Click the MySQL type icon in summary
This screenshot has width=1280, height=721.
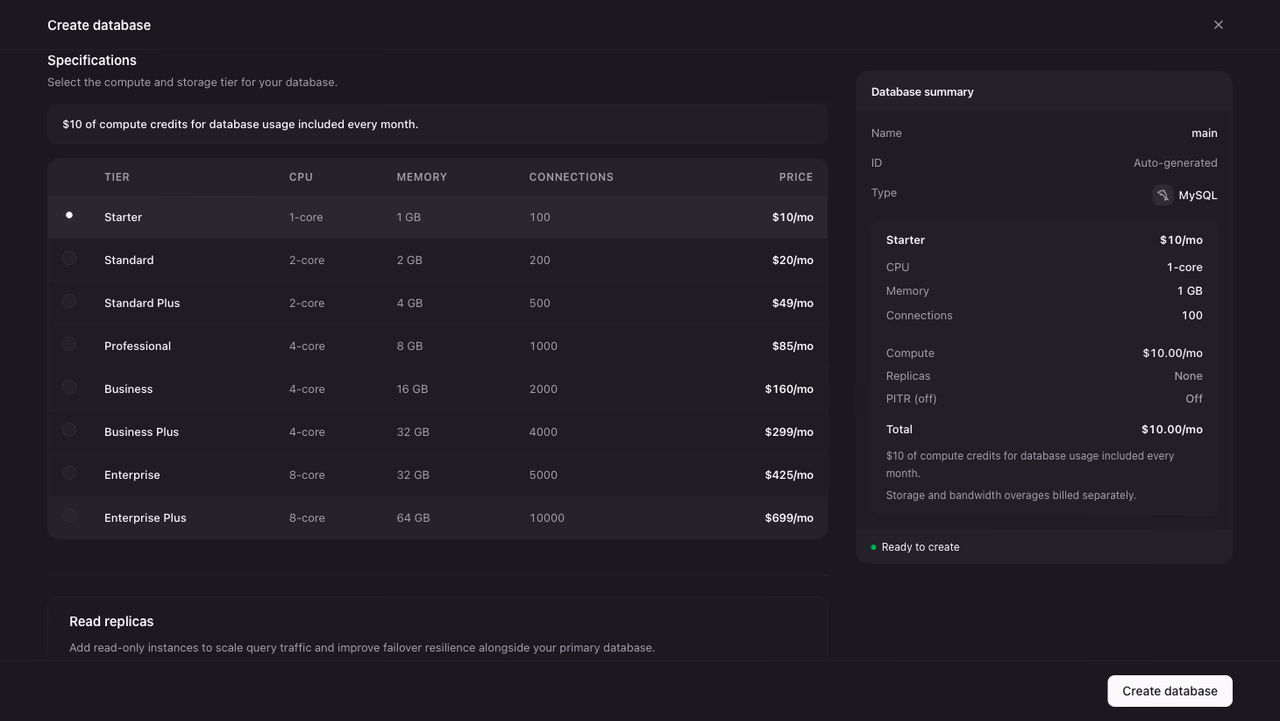pyautogui.click(x=1162, y=195)
